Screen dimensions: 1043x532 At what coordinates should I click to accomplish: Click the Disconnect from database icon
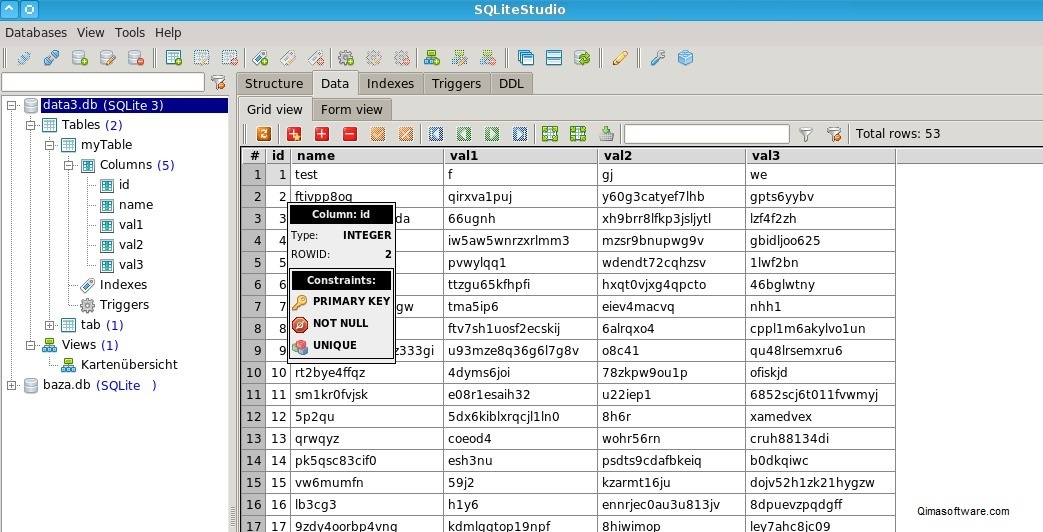(x=51, y=59)
